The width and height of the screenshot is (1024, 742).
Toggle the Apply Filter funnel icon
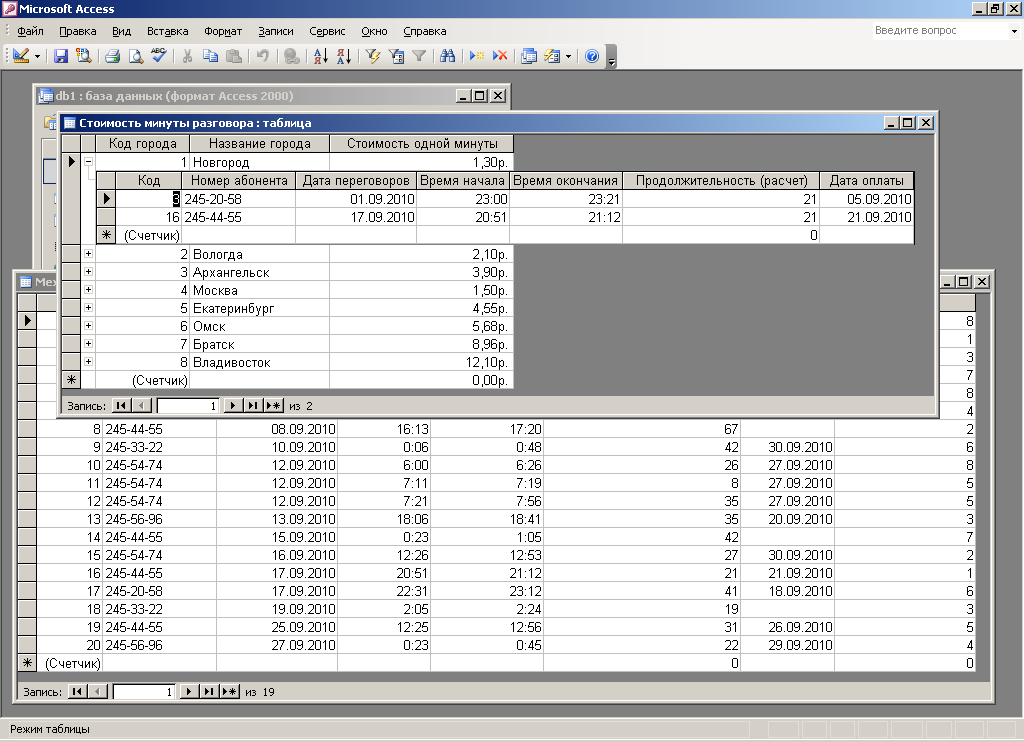coord(419,56)
